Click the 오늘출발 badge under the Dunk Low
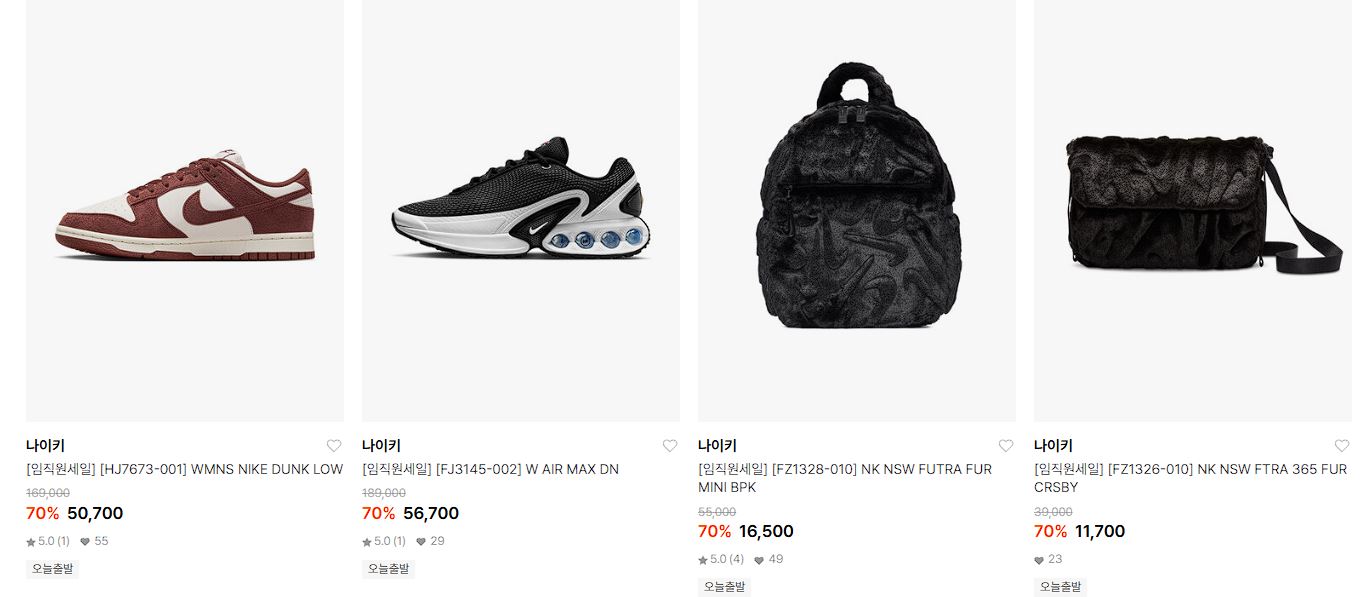This screenshot has height=597, width=1371. [x=52, y=569]
